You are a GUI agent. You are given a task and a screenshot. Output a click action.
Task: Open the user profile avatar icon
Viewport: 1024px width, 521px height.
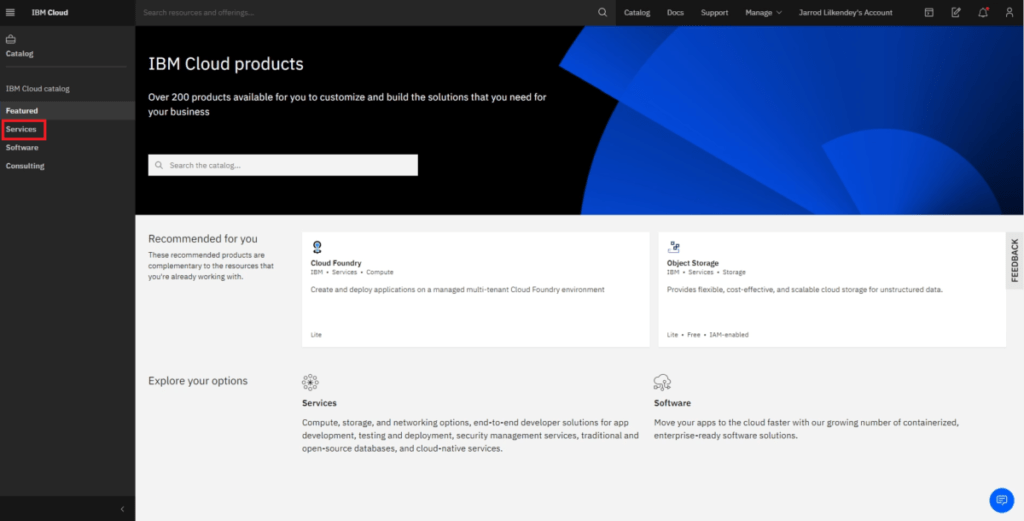1009,12
